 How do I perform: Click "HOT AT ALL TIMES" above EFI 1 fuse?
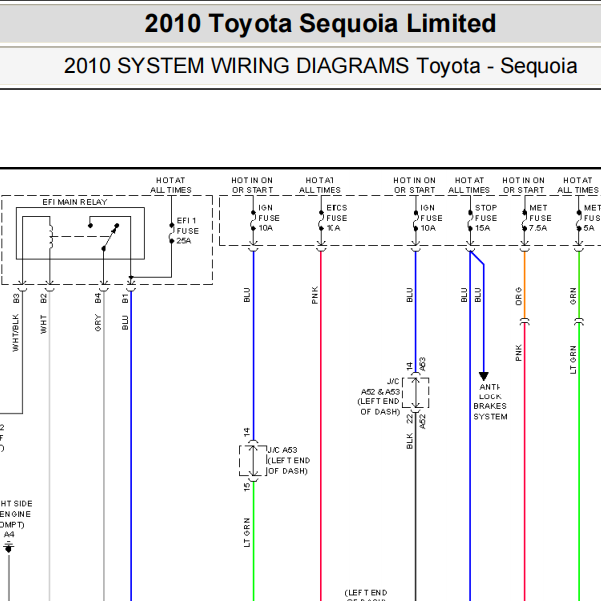(x=171, y=185)
